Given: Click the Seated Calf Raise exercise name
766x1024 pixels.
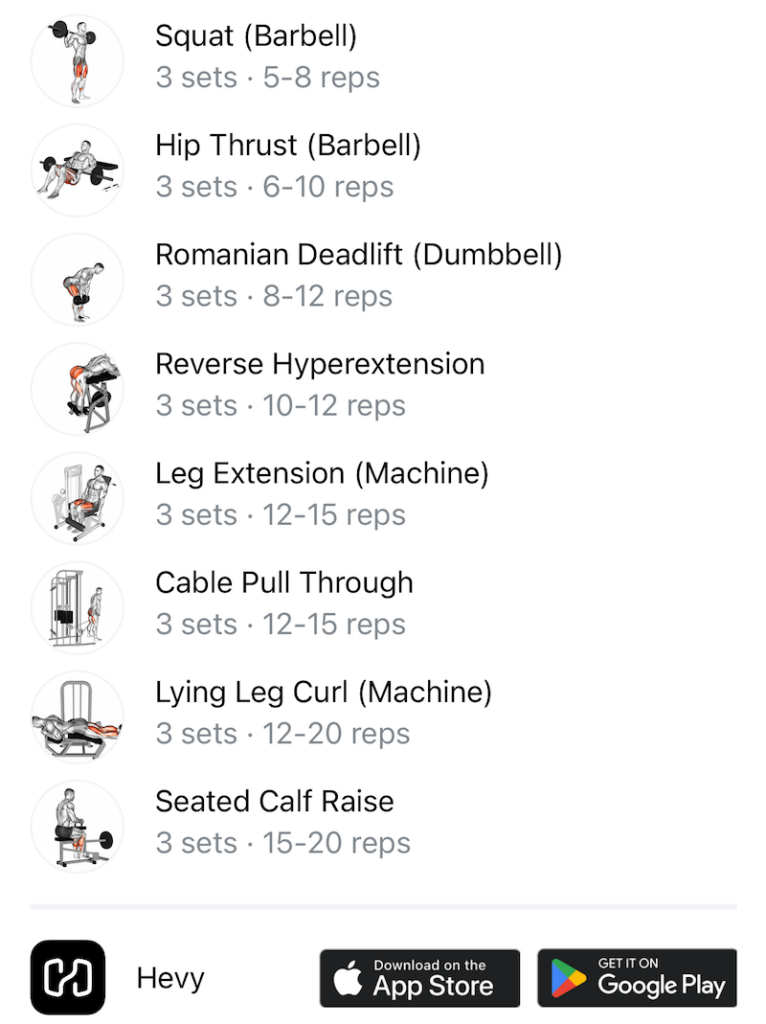Looking at the screenshot, I should 274,801.
